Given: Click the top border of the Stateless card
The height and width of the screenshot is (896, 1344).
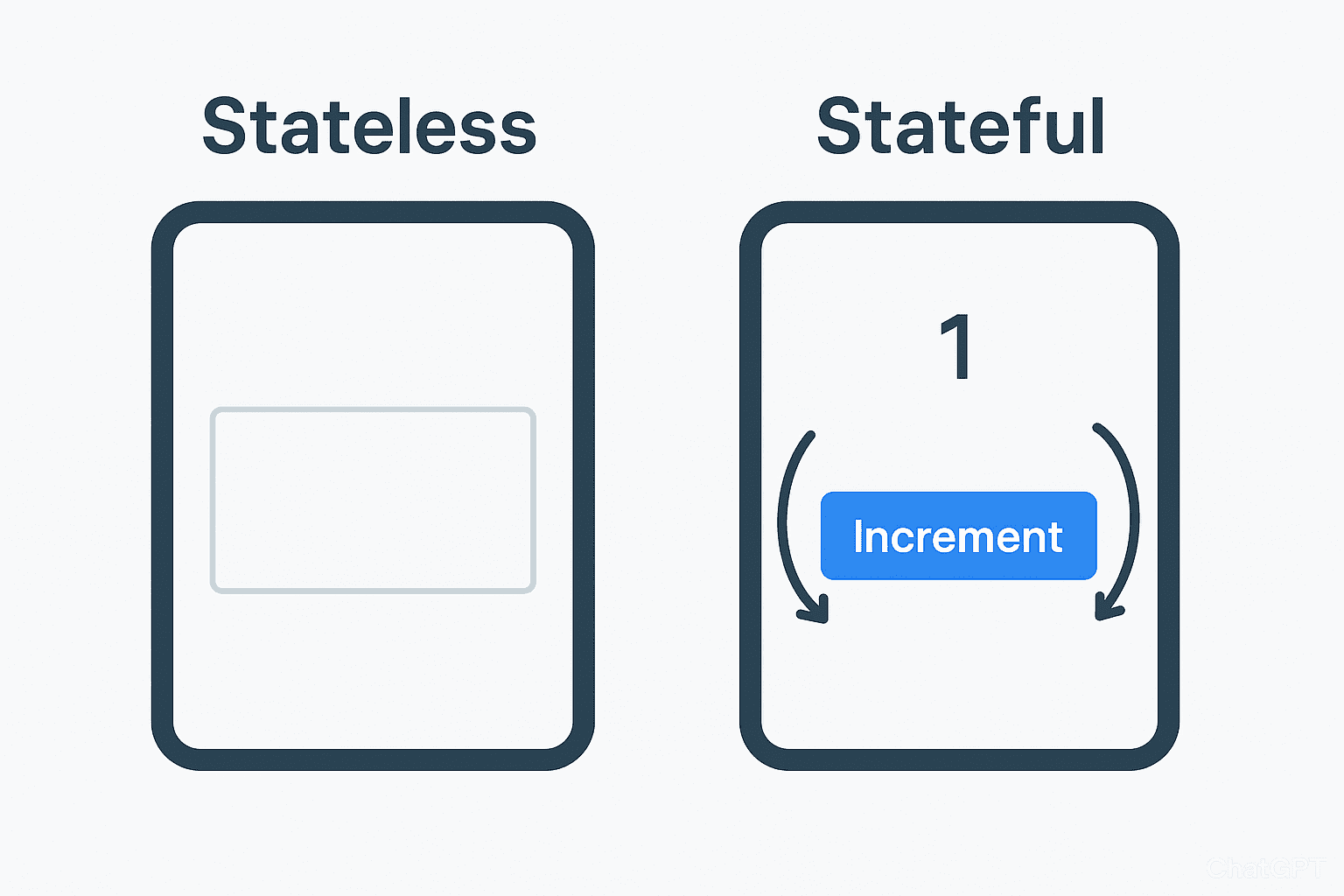Looking at the screenshot, I should (373, 213).
